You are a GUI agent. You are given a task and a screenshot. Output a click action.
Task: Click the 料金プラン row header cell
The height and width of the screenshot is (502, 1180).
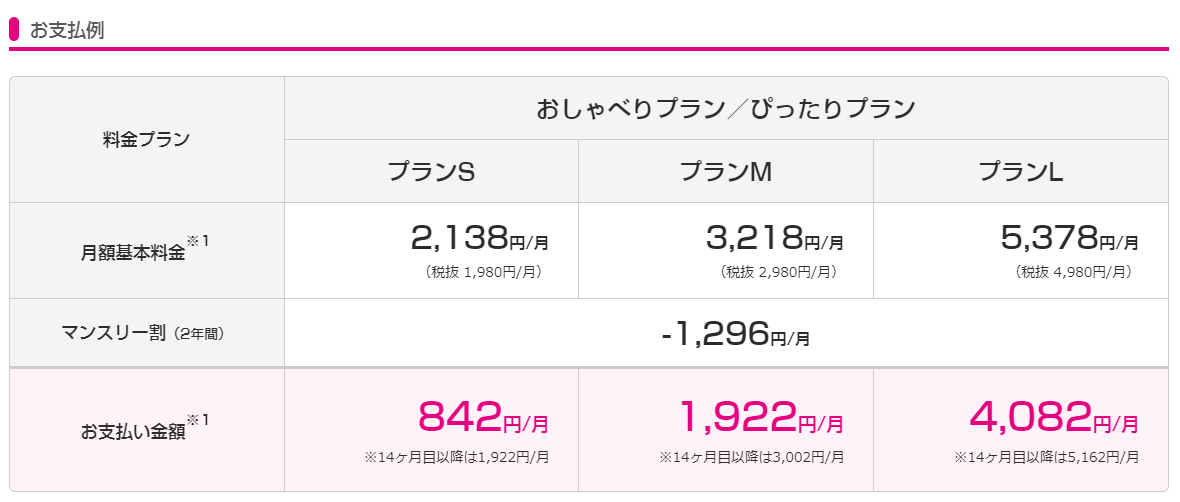[x=147, y=139]
